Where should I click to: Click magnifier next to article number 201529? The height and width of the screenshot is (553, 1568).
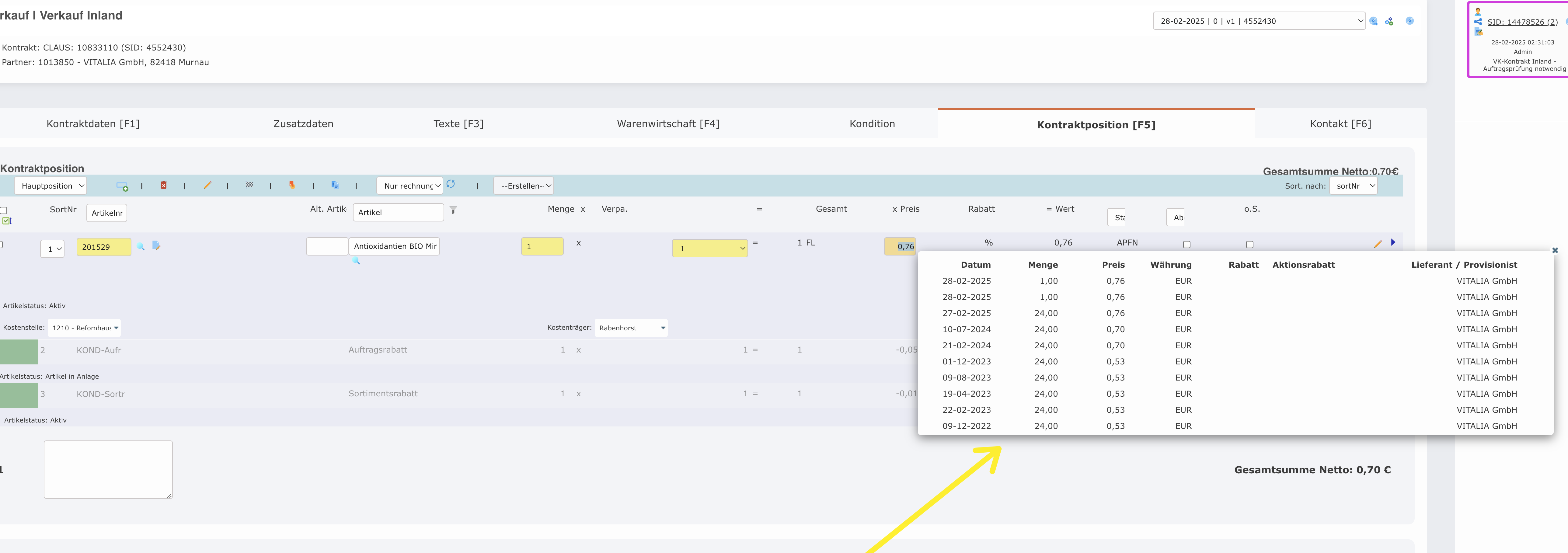click(141, 246)
